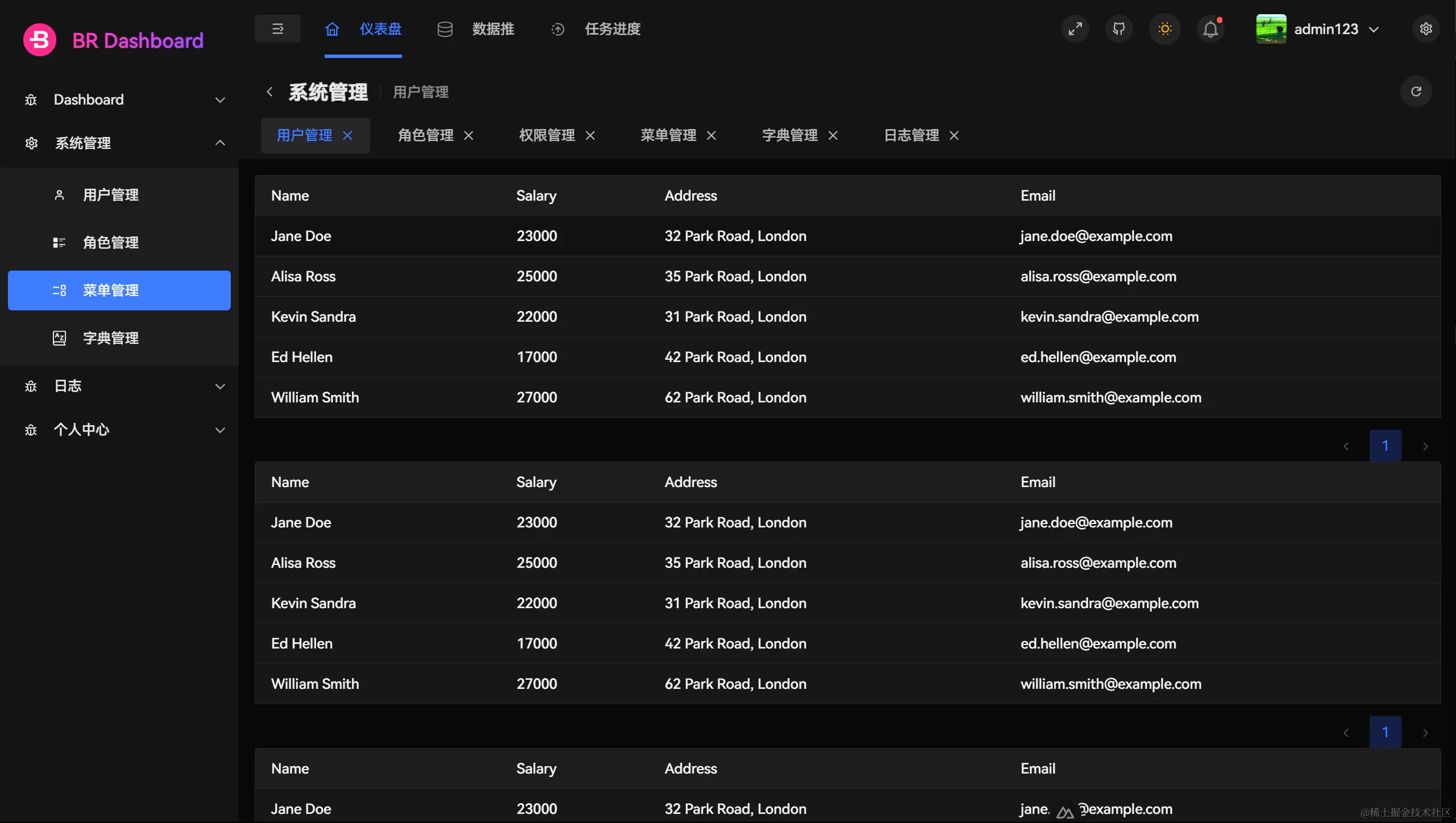The image size is (1456, 823).
Task: Go to next page of the first table
Action: (x=1425, y=446)
